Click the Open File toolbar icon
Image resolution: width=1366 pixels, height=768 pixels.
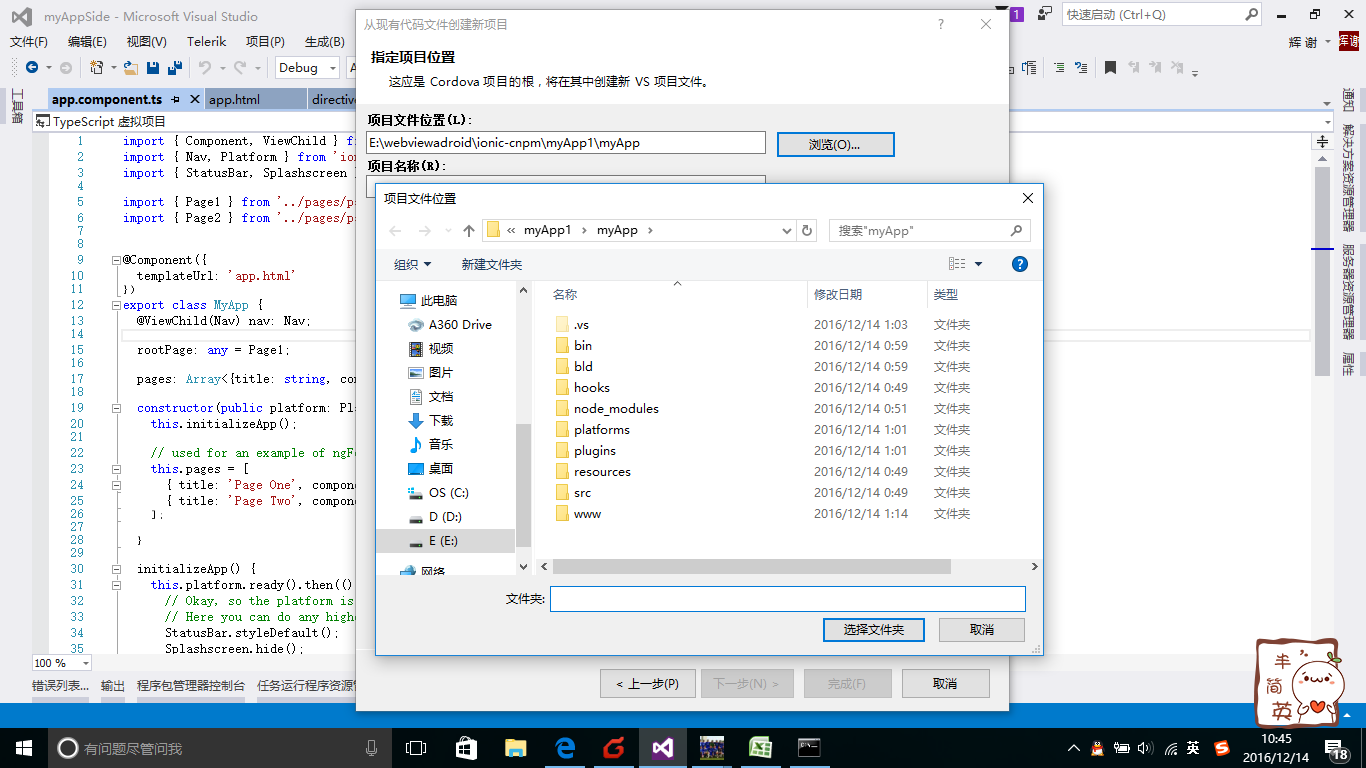tap(130, 68)
